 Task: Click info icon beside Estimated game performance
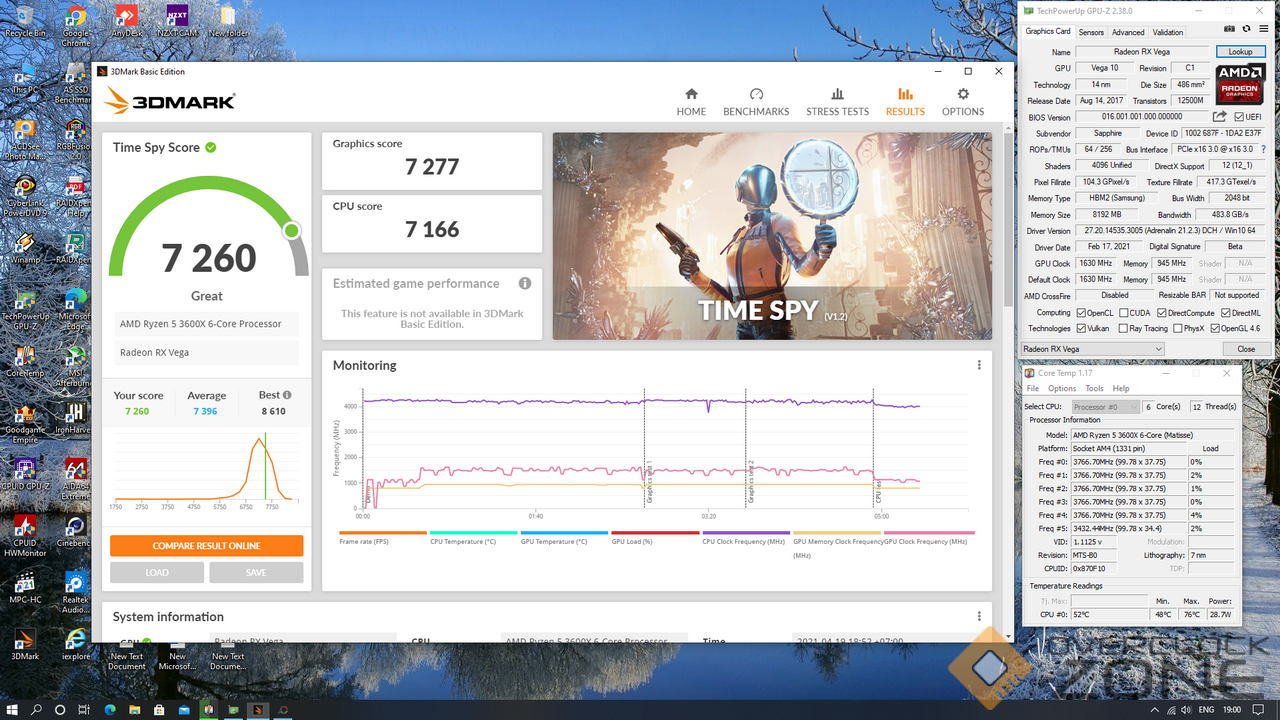coord(525,284)
